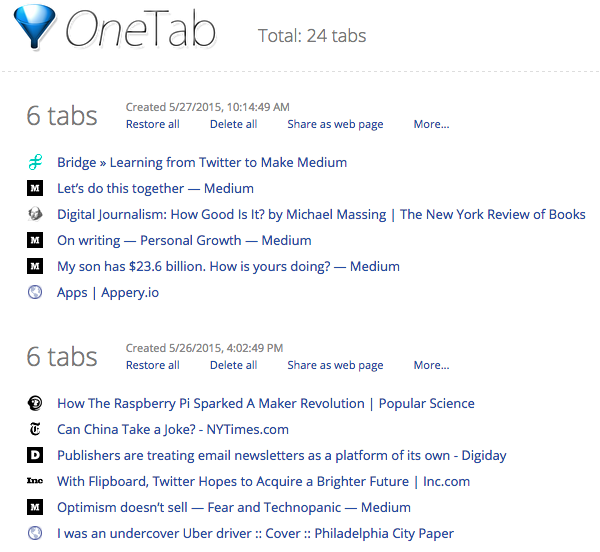
Task: Click the New York Review of Books favicon
Action: 35,214
